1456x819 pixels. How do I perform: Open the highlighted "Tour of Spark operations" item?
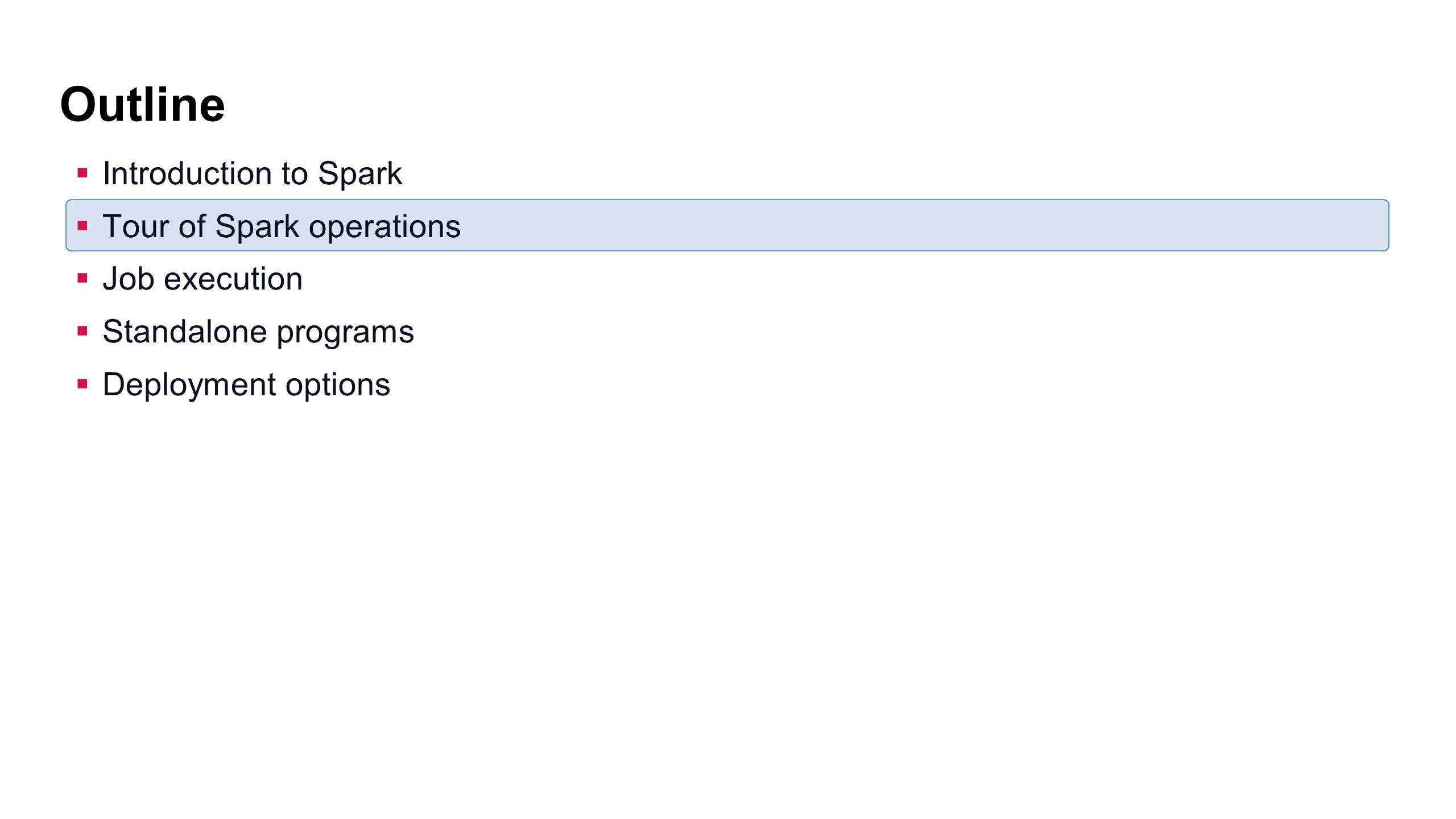tap(727, 225)
